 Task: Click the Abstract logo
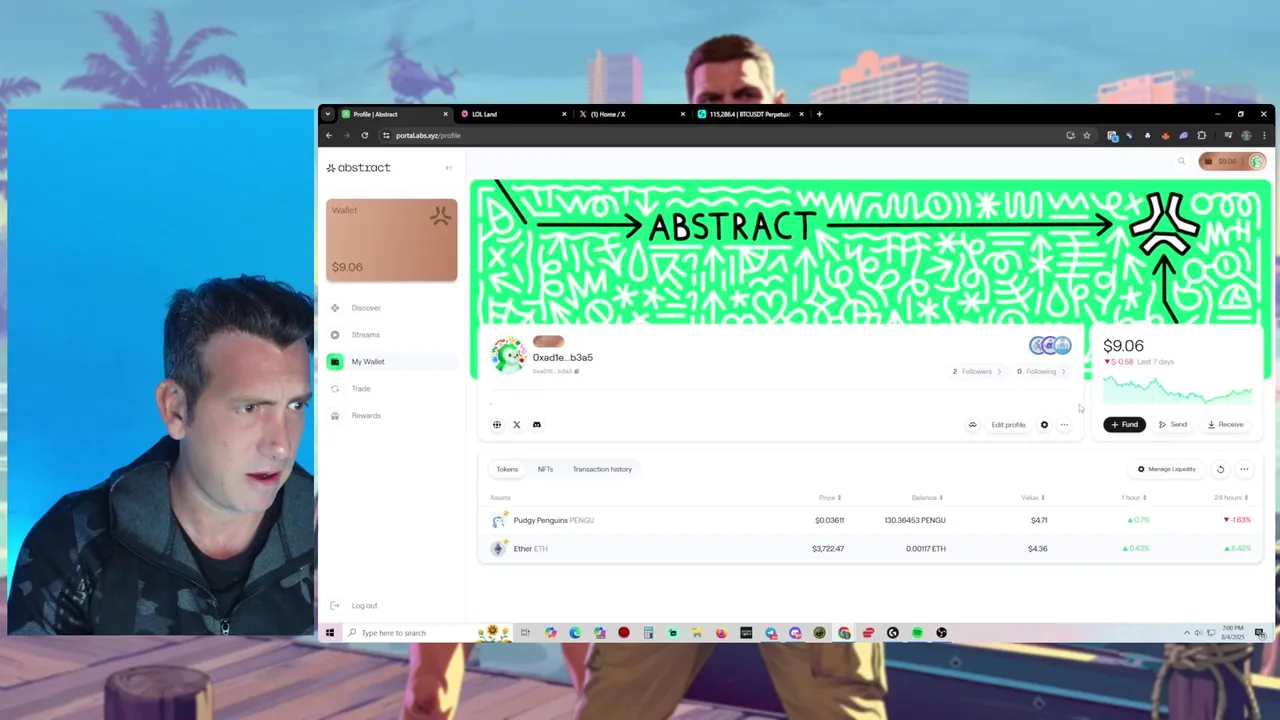click(358, 168)
